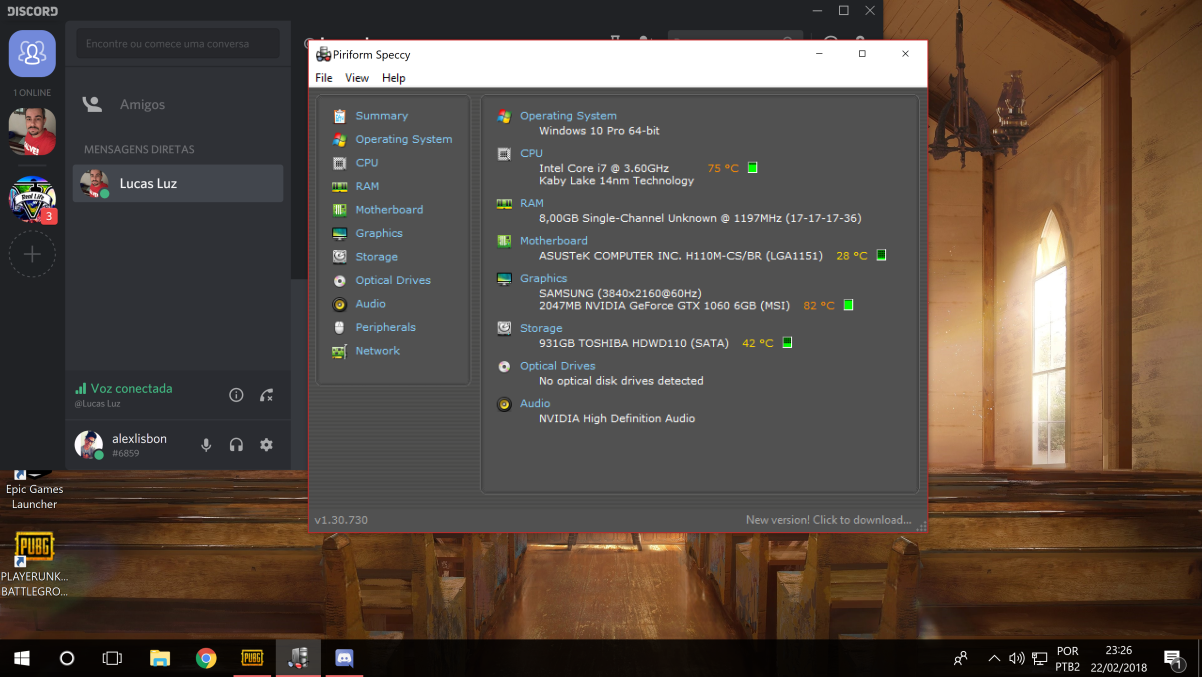Image resolution: width=1202 pixels, height=677 pixels.
Task: Click the motherboard icon in summary panel
Action: click(x=504, y=241)
